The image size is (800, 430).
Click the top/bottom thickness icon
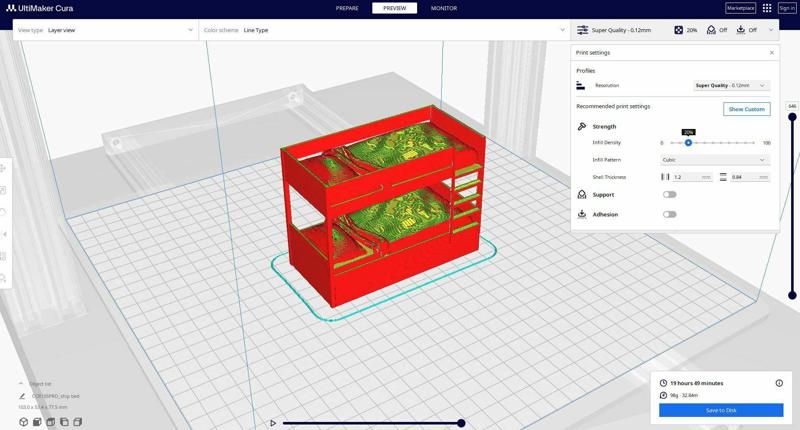coord(723,177)
